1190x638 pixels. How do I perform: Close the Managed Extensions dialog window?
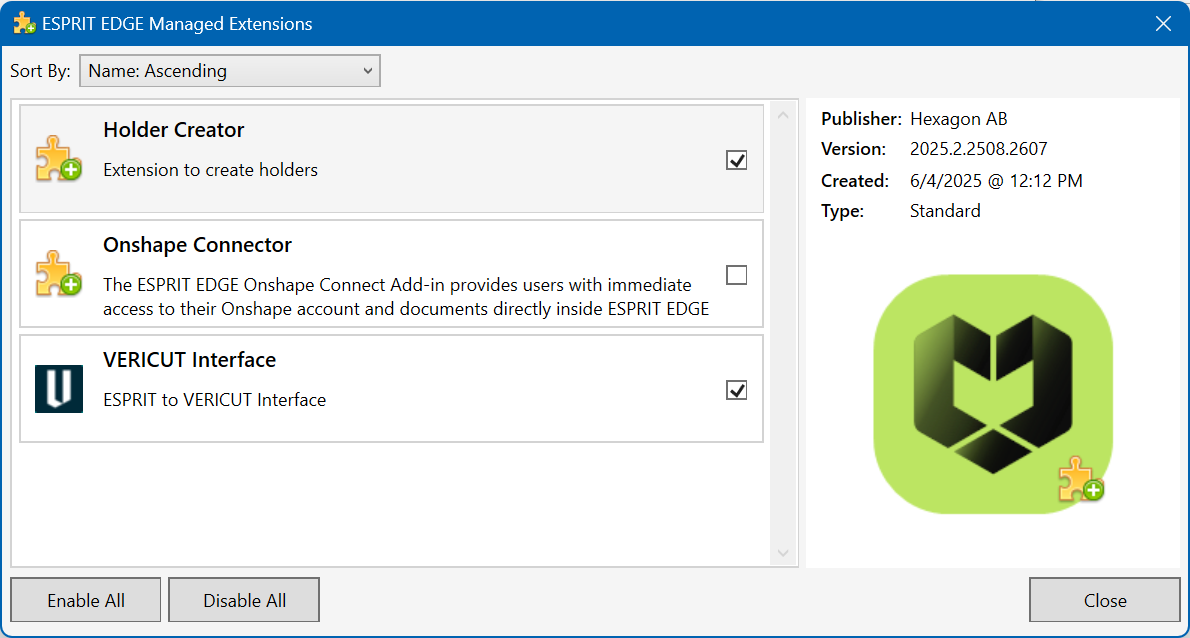click(x=1163, y=24)
